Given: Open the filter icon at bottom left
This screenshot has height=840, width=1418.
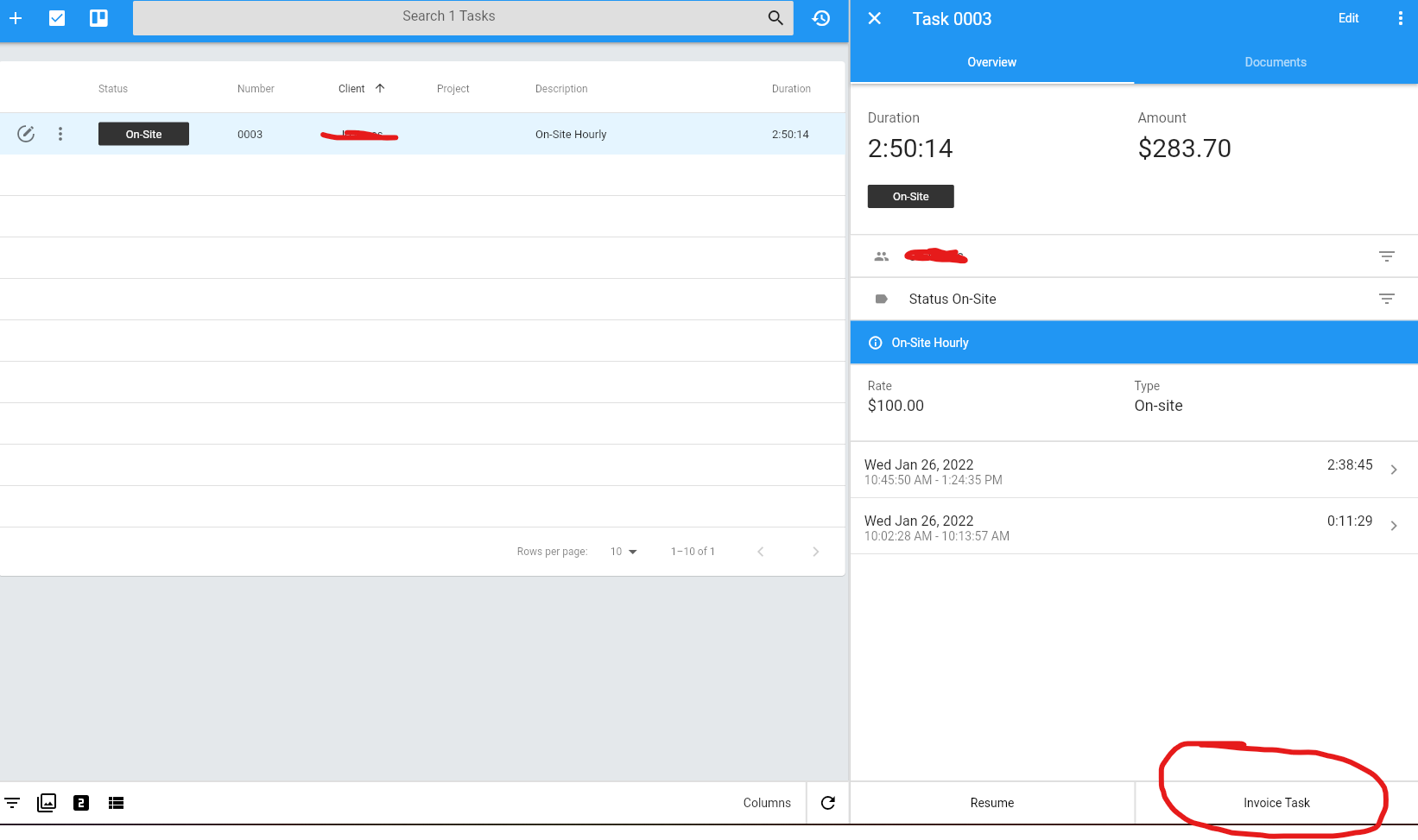Looking at the screenshot, I should (12, 803).
